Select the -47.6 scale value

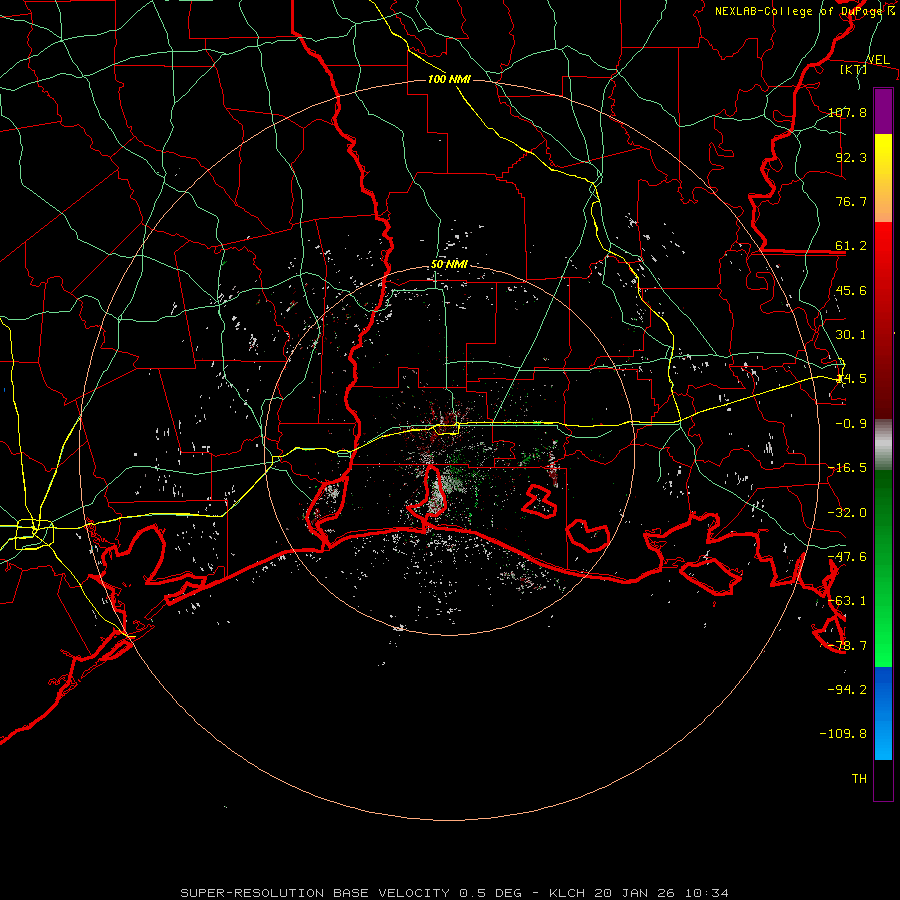[847, 557]
